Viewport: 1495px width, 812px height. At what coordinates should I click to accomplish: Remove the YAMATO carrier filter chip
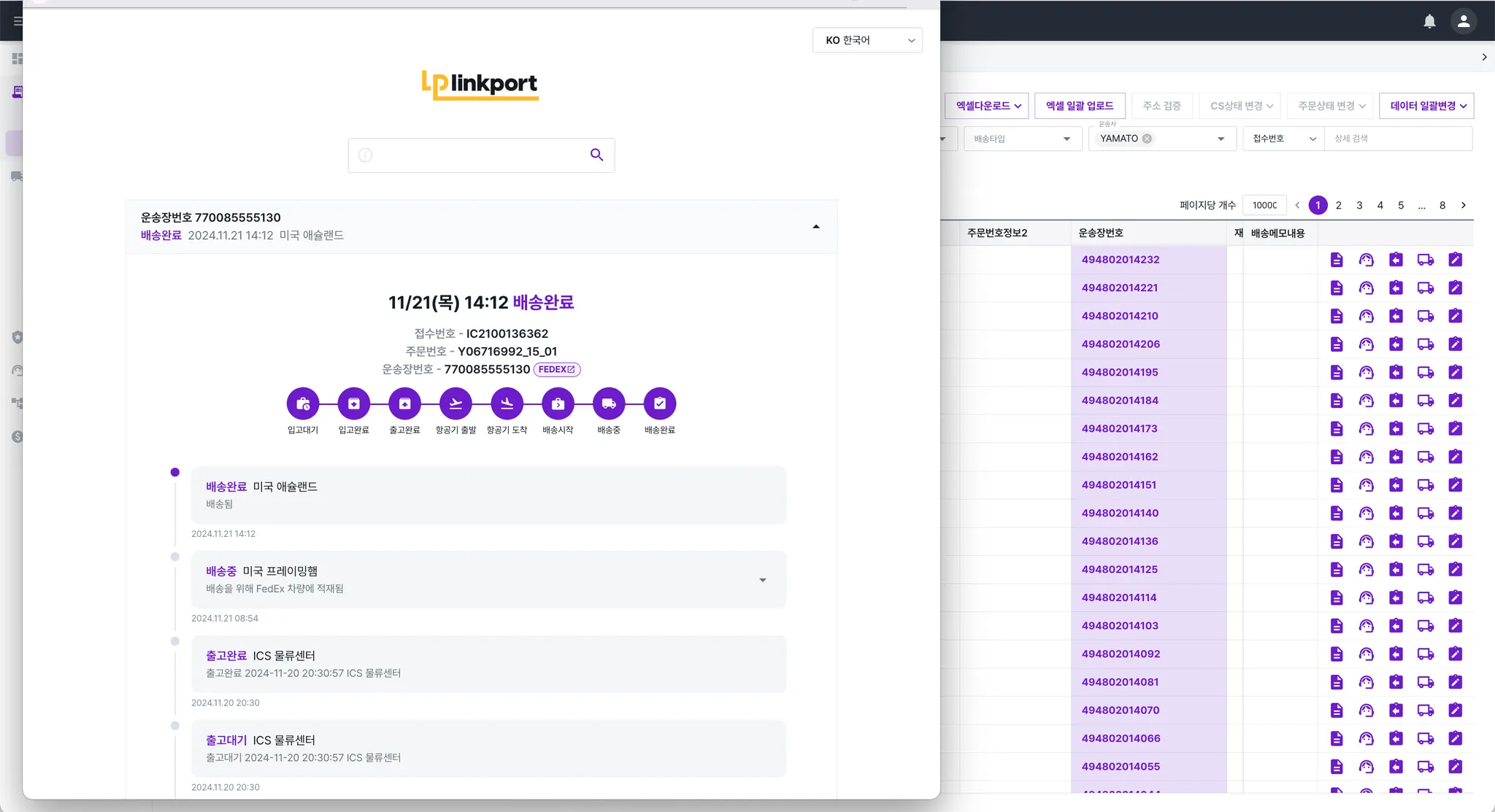click(x=1147, y=139)
